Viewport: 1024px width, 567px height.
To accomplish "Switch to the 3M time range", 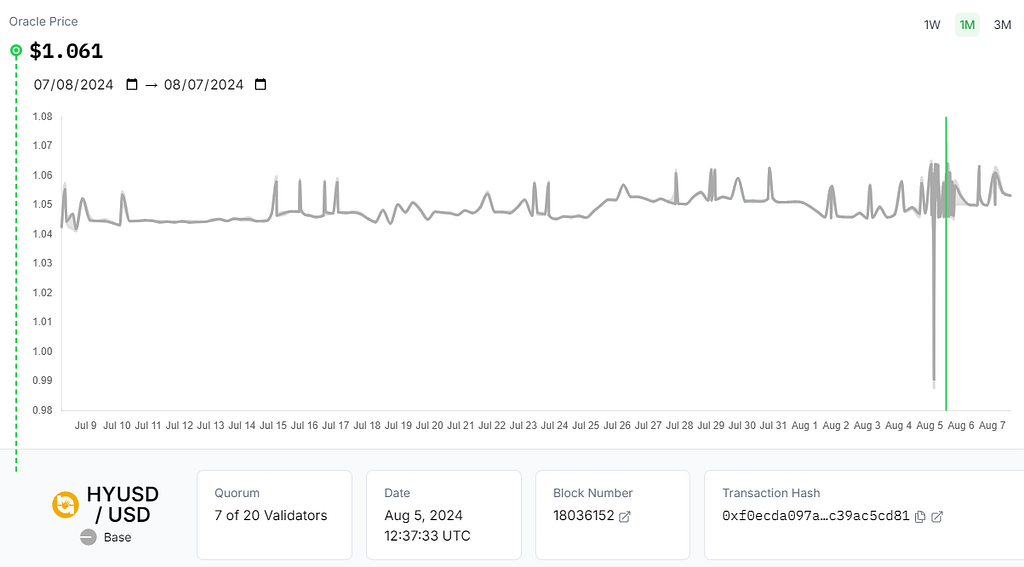I will [1002, 25].
